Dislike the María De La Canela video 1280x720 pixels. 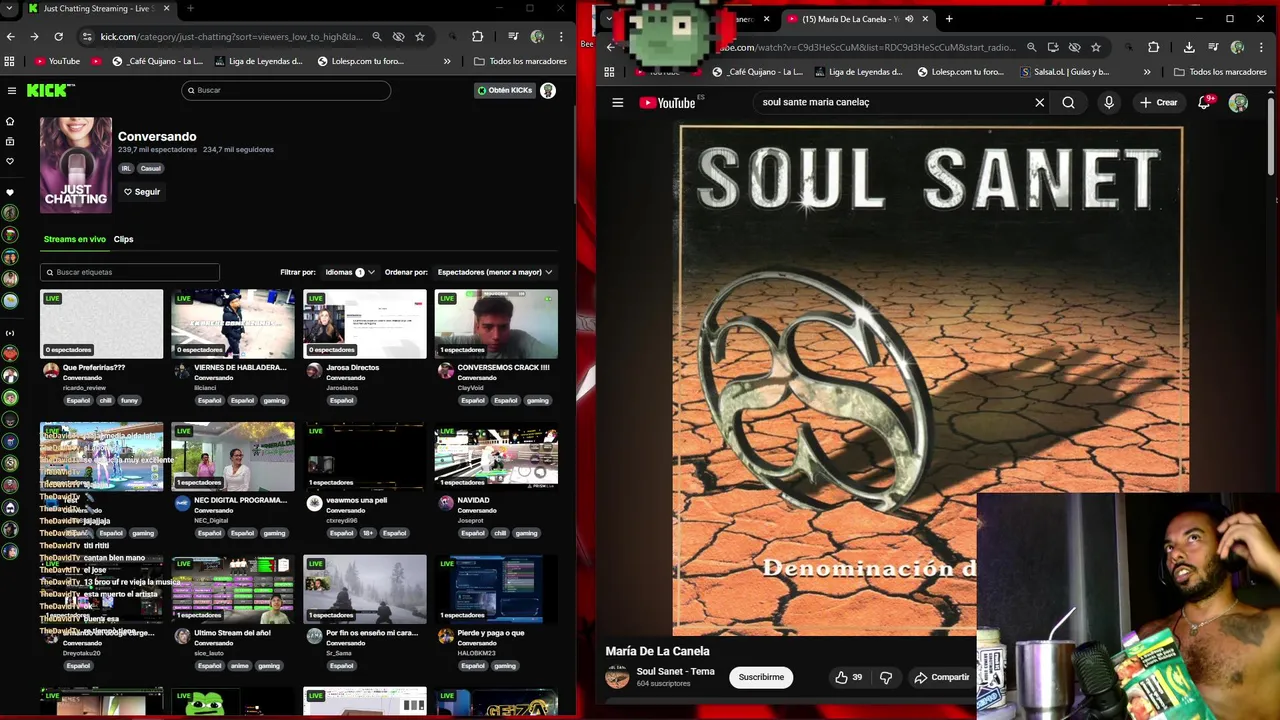coord(885,677)
